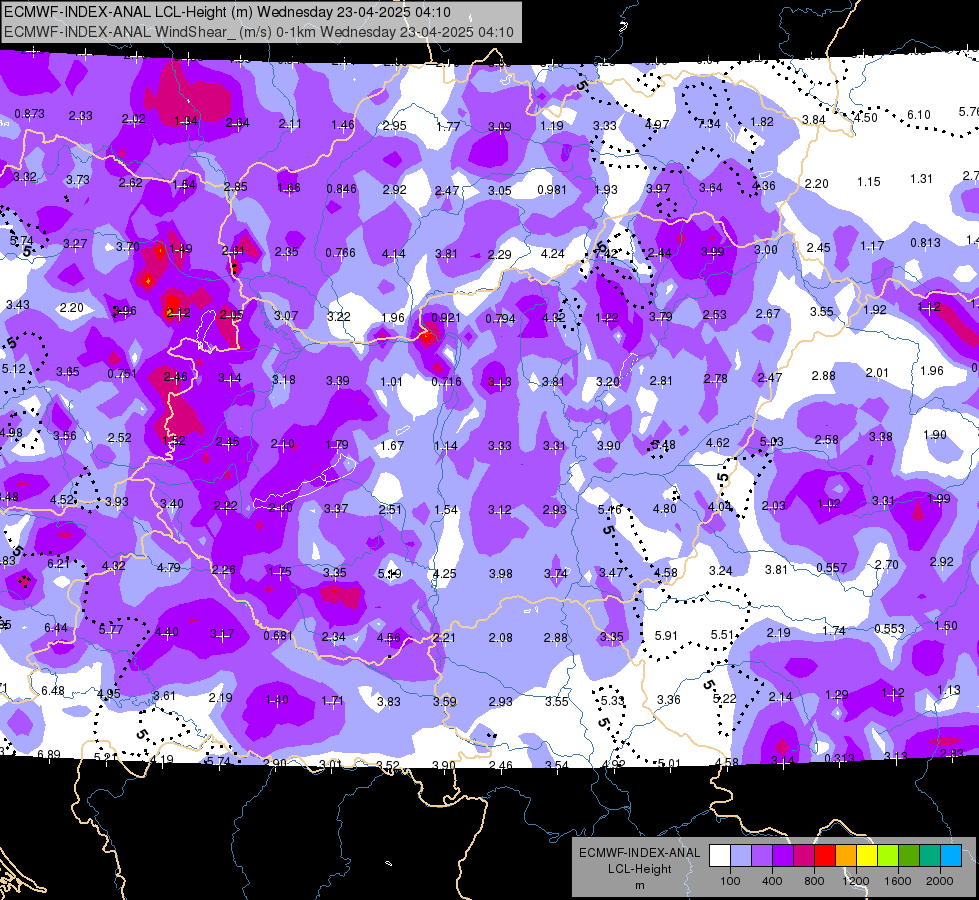Click the wind shear value '4.98'
This screenshot has height=900, width=979.
pos(11,433)
